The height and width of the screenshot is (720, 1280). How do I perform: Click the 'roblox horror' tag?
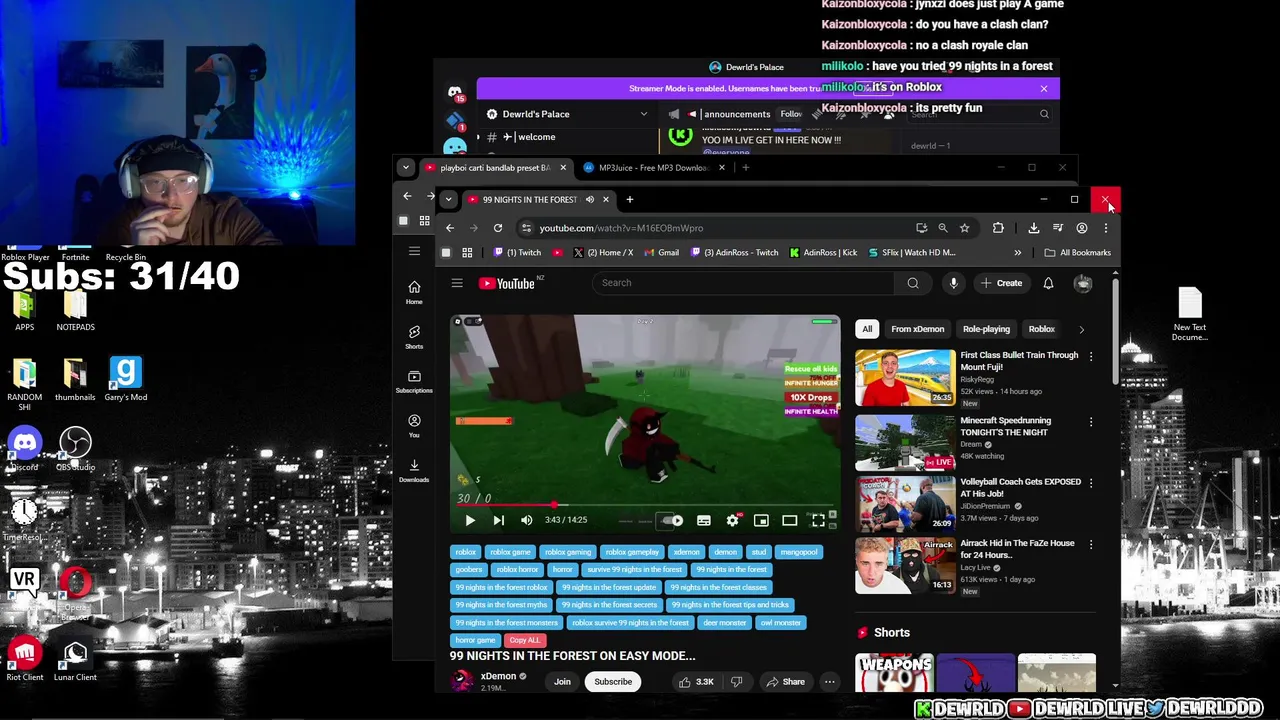pos(517,569)
